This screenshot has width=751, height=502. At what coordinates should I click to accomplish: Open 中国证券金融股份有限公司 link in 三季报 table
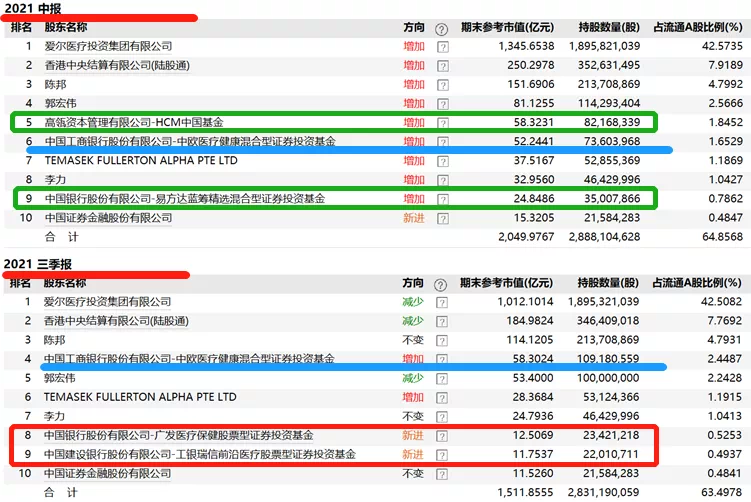click(107, 474)
